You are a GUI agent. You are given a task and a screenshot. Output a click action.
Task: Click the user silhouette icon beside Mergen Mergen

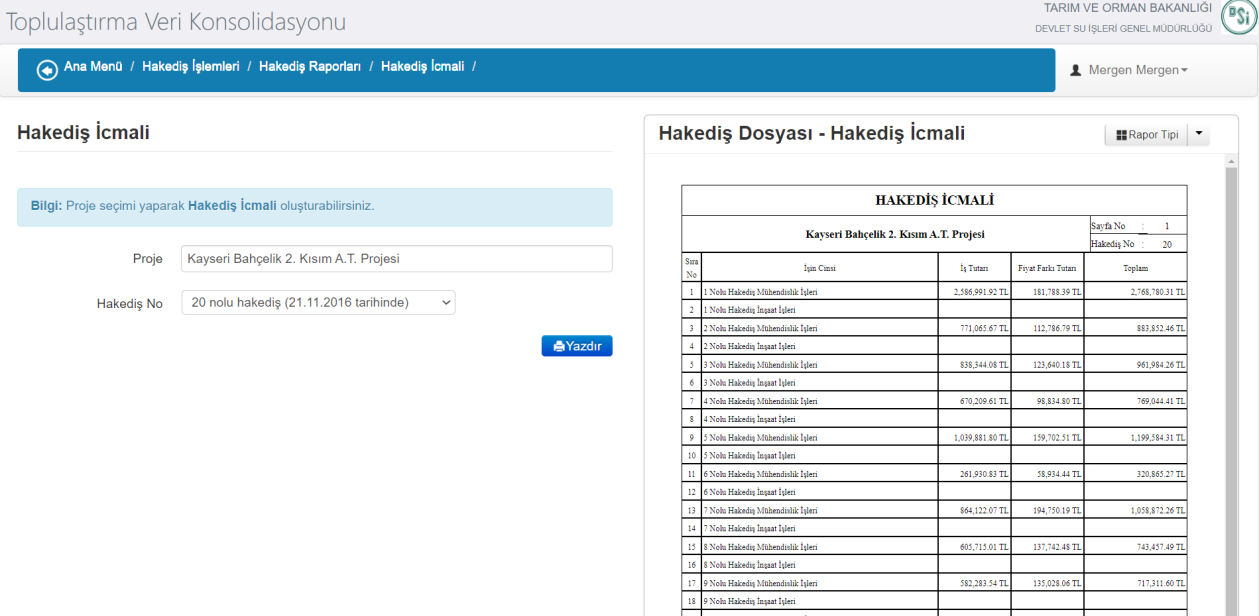point(1076,71)
